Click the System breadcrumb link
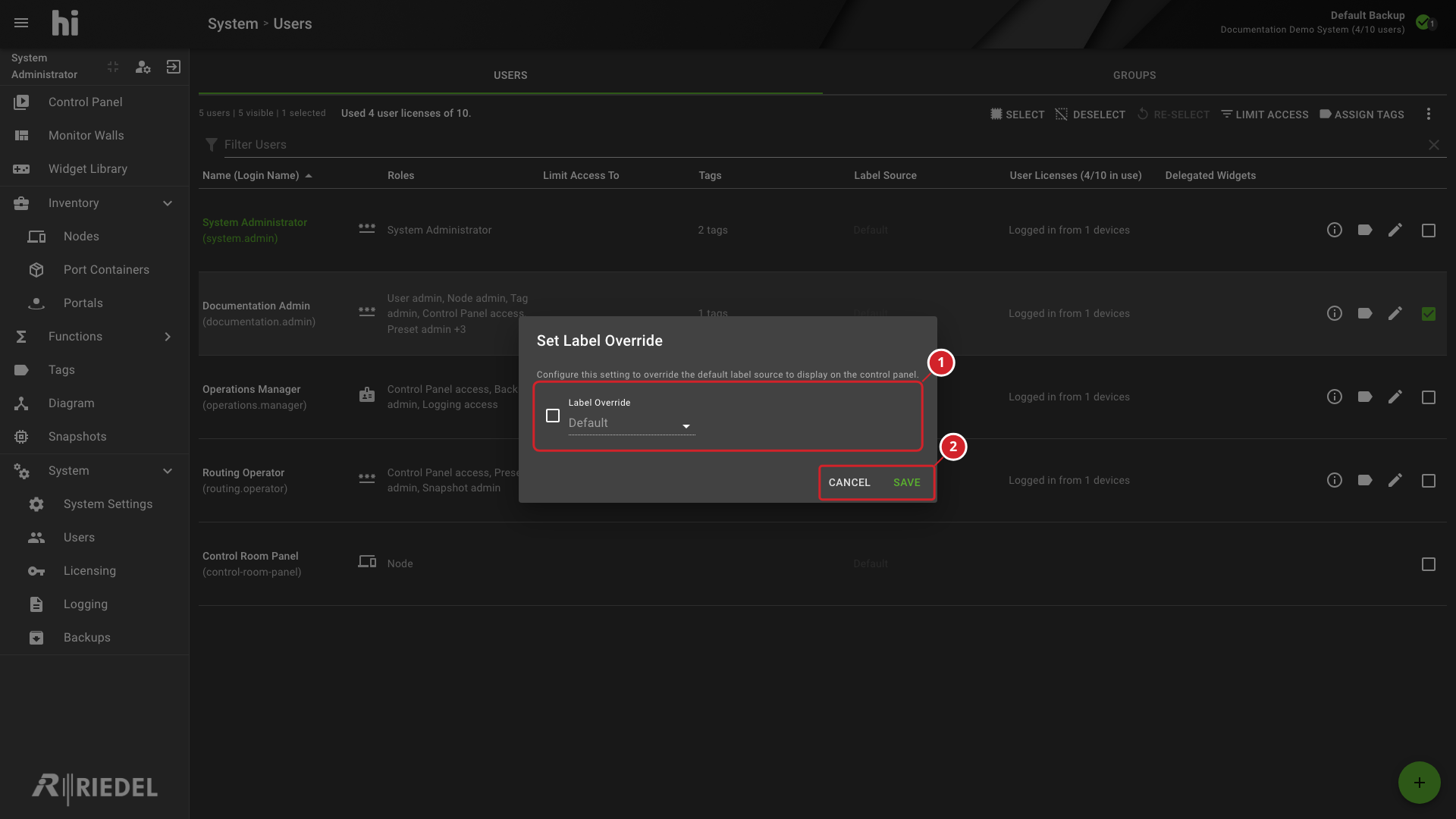 [233, 24]
